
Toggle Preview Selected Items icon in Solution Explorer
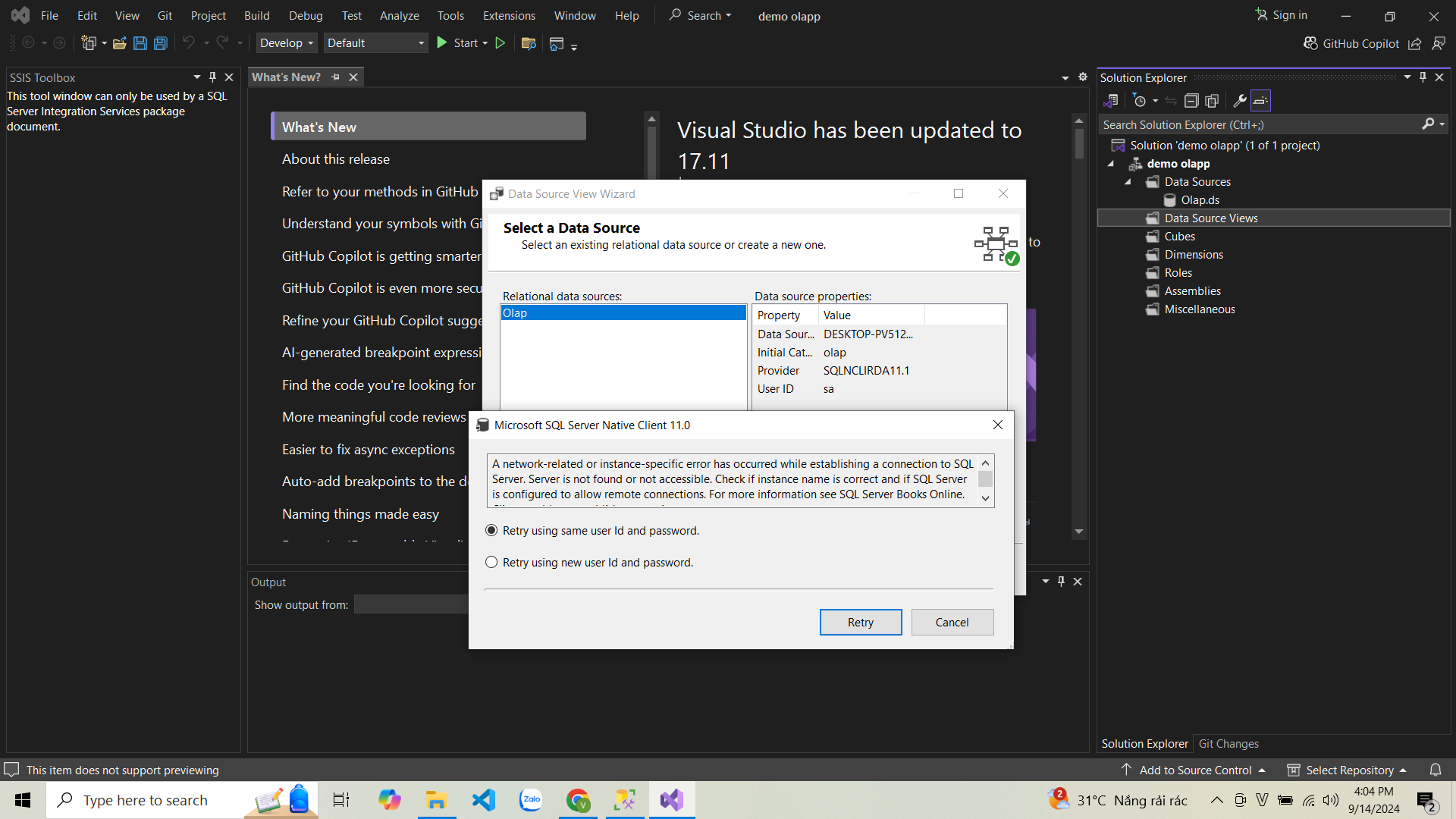point(1260,101)
